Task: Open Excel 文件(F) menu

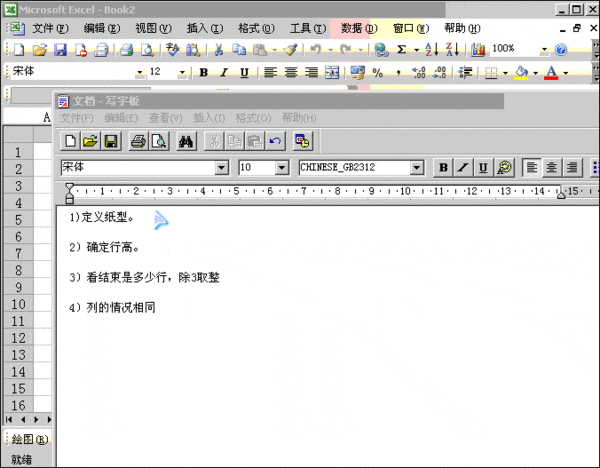Action: (x=50, y=28)
